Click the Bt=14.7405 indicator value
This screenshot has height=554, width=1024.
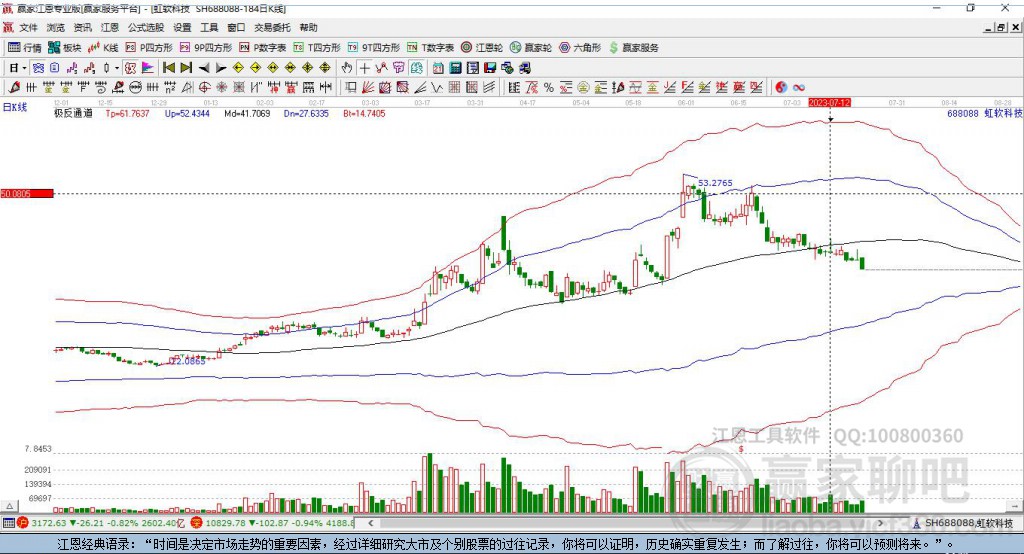pyautogui.click(x=364, y=113)
